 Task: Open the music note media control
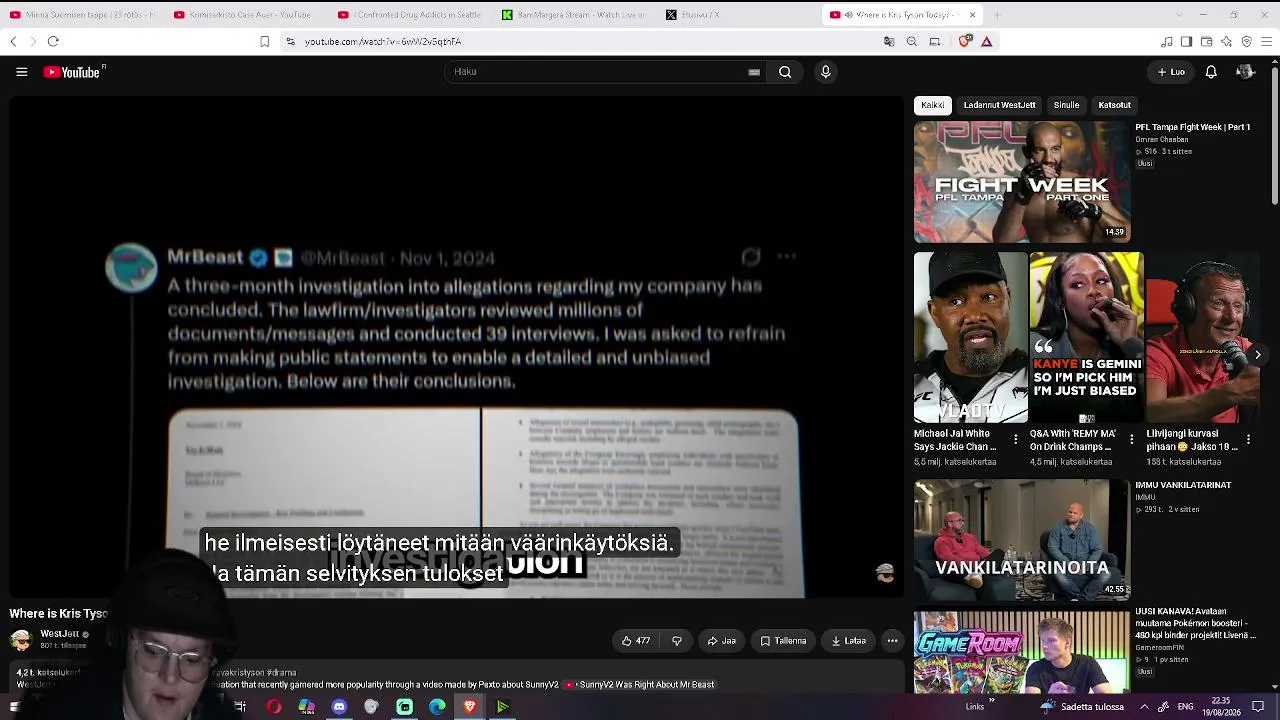tap(1166, 41)
